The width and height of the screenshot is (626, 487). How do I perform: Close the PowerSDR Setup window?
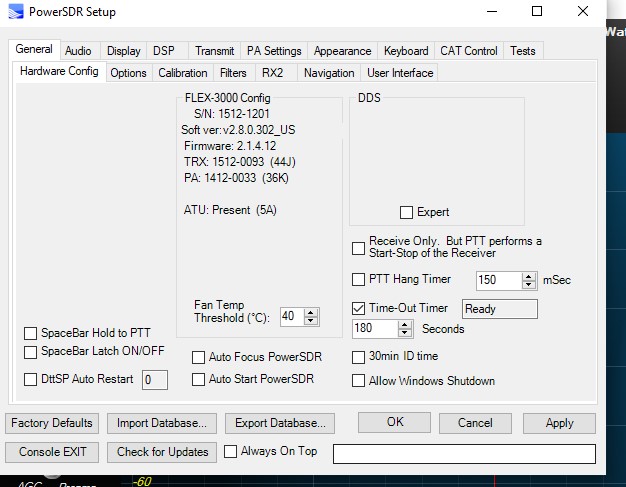point(583,11)
